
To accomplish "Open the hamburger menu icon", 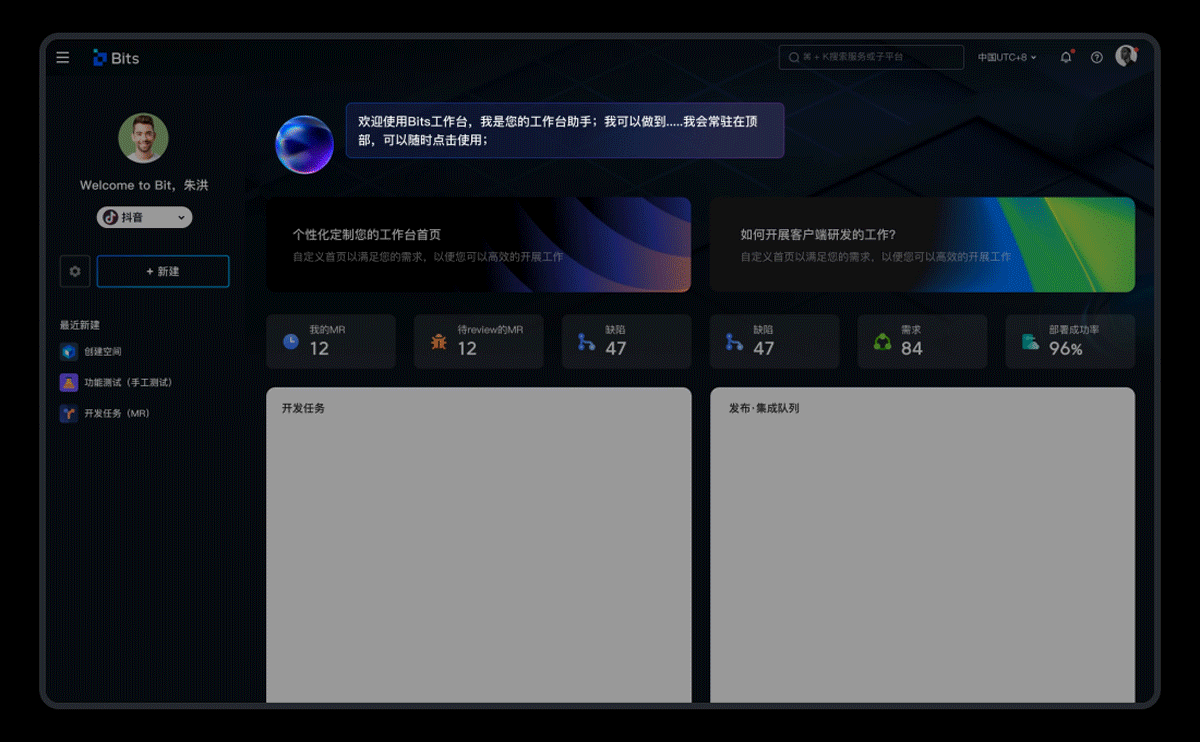I will click(63, 58).
